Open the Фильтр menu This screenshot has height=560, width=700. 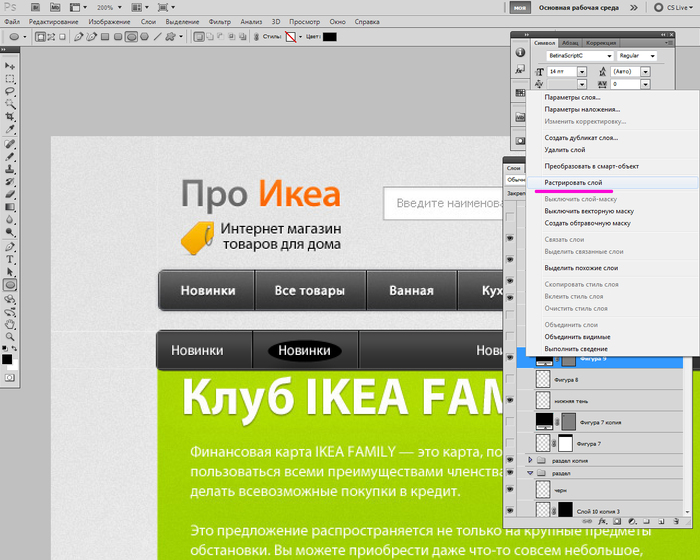(220, 22)
